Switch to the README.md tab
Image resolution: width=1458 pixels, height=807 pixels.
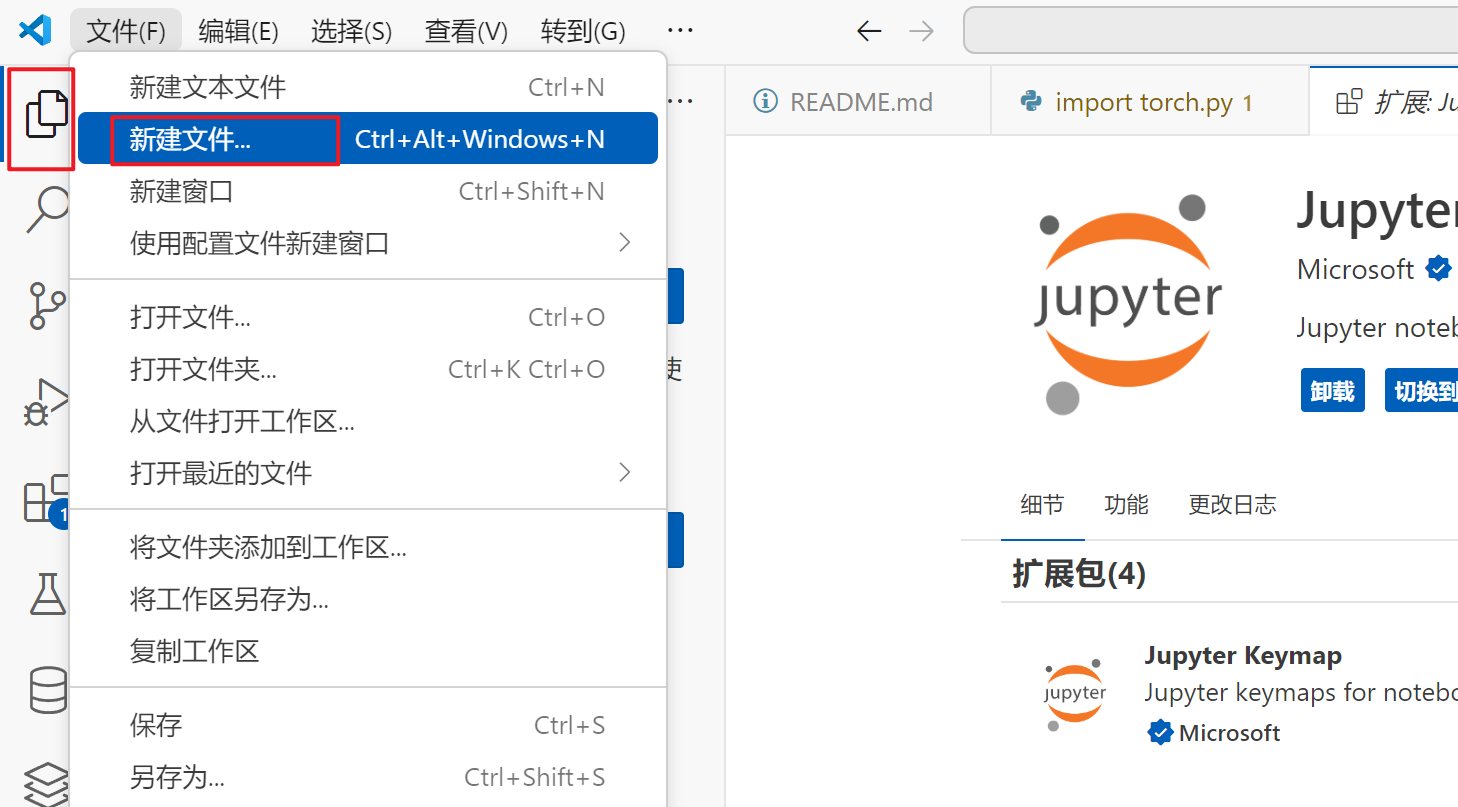click(x=858, y=100)
